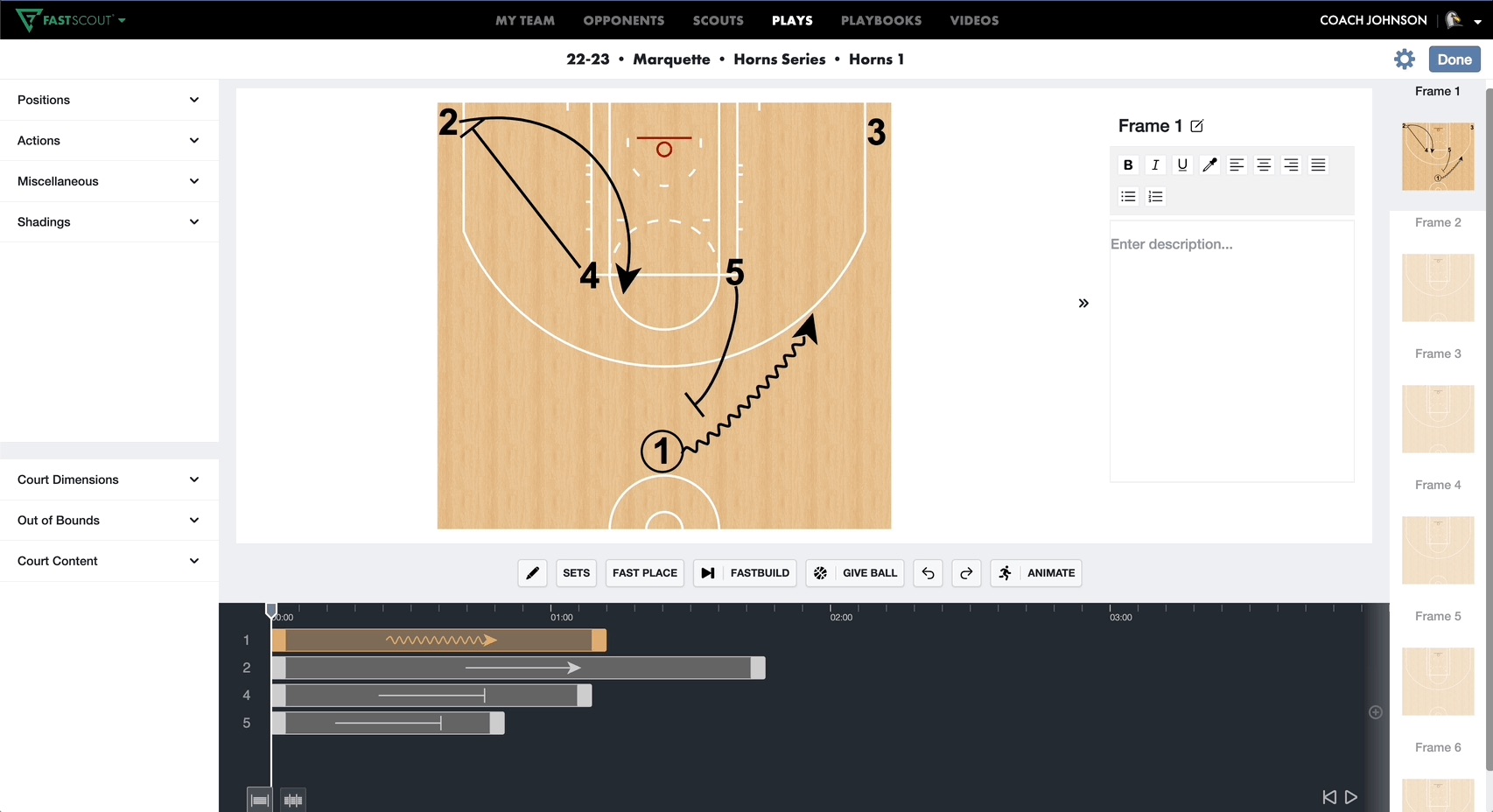1493x812 pixels.
Task: Open the Scouts tab
Action: (x=718, y=20)
